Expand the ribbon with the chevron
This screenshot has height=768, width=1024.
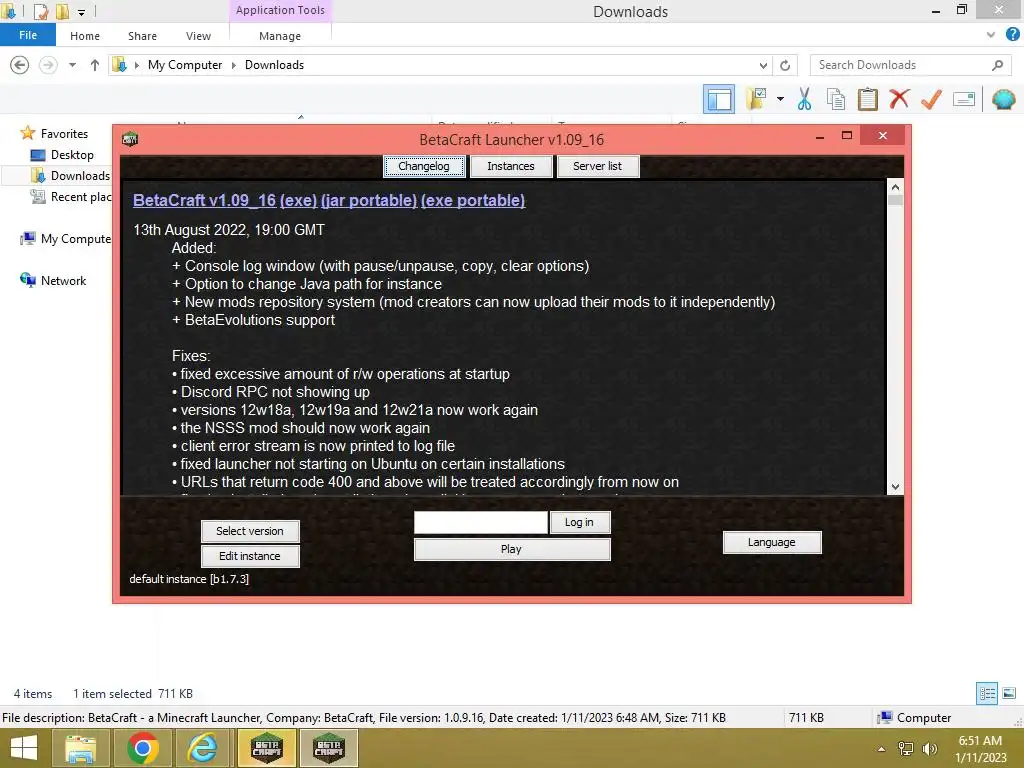click(x=991, y=35)
